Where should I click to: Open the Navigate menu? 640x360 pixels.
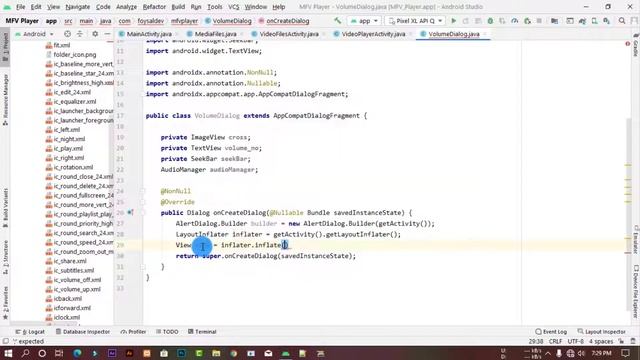pyautogui.click(x=78, y=7)
